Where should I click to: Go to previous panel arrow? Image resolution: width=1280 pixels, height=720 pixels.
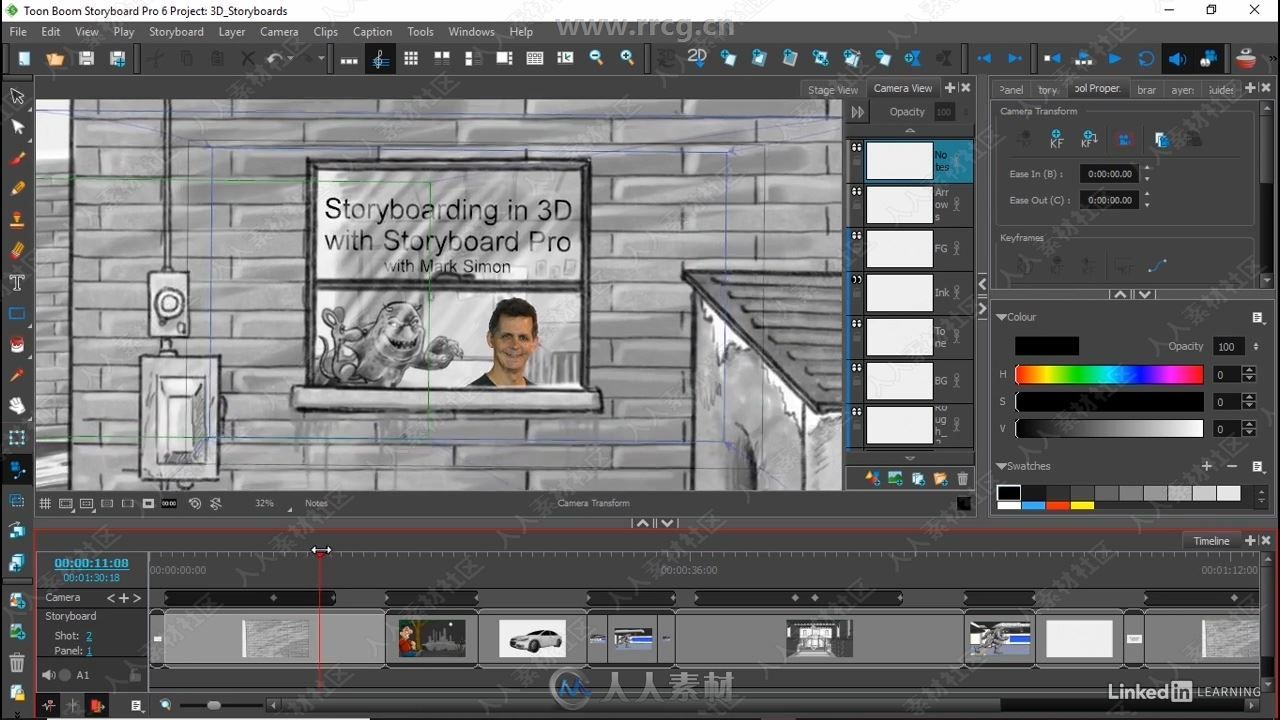click(983, 59)
